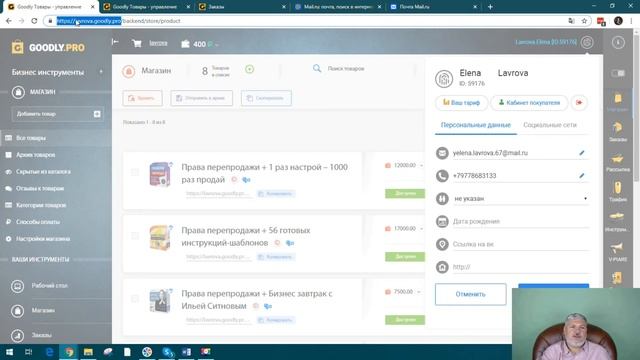
Task: Tick checkbox for Бизнес завтрак product
Action: coord(135,299)
